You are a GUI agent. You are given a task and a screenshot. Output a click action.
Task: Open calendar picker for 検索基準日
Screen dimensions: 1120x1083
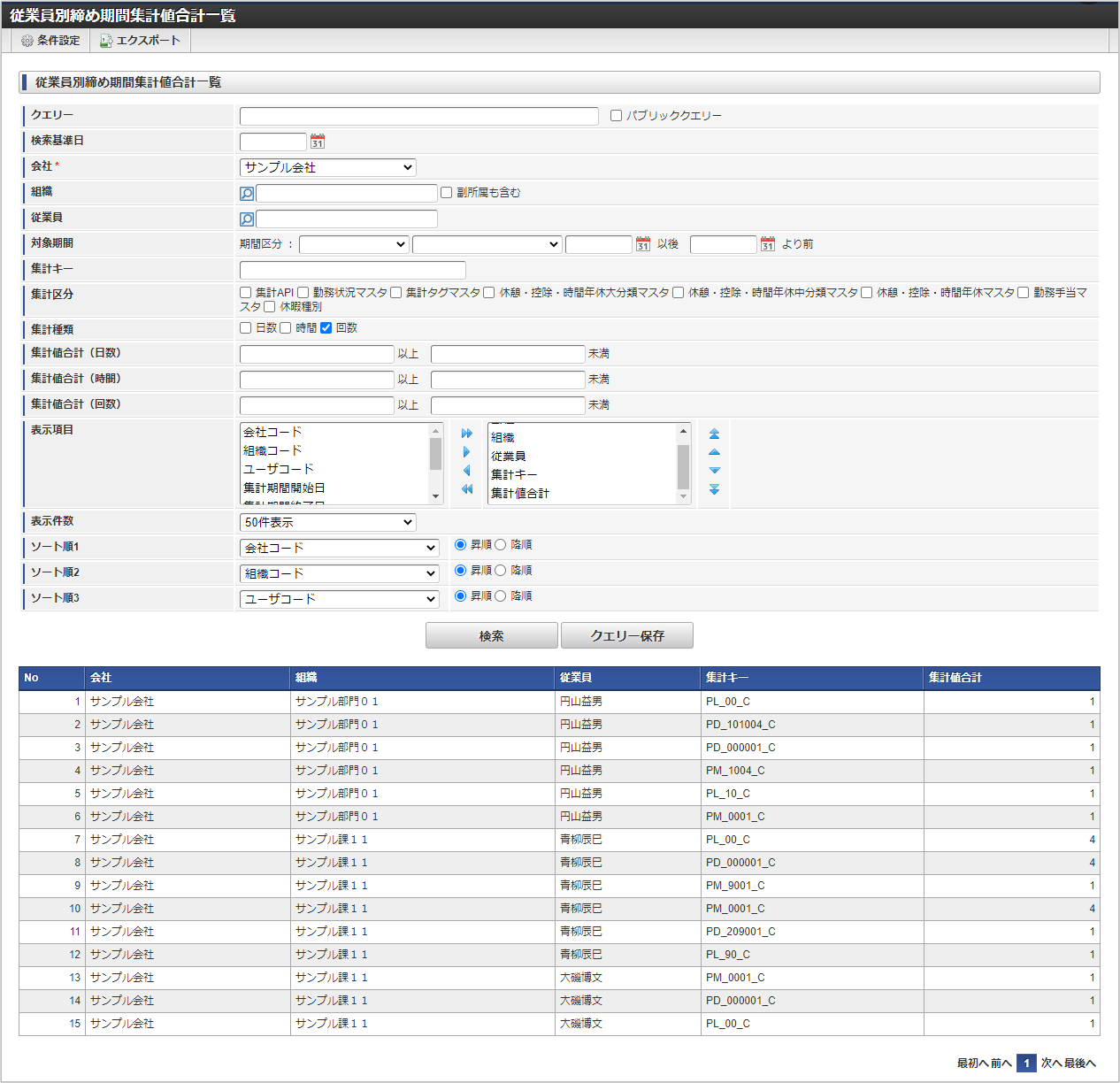pyautogui.click(x=318, y=142)
